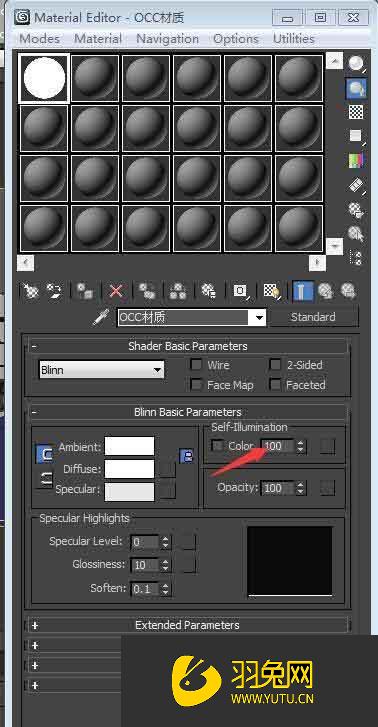Viewport: 378px width, 727px height.
Task: Toggle the Show End Result icon
Action: coord(303,291)
